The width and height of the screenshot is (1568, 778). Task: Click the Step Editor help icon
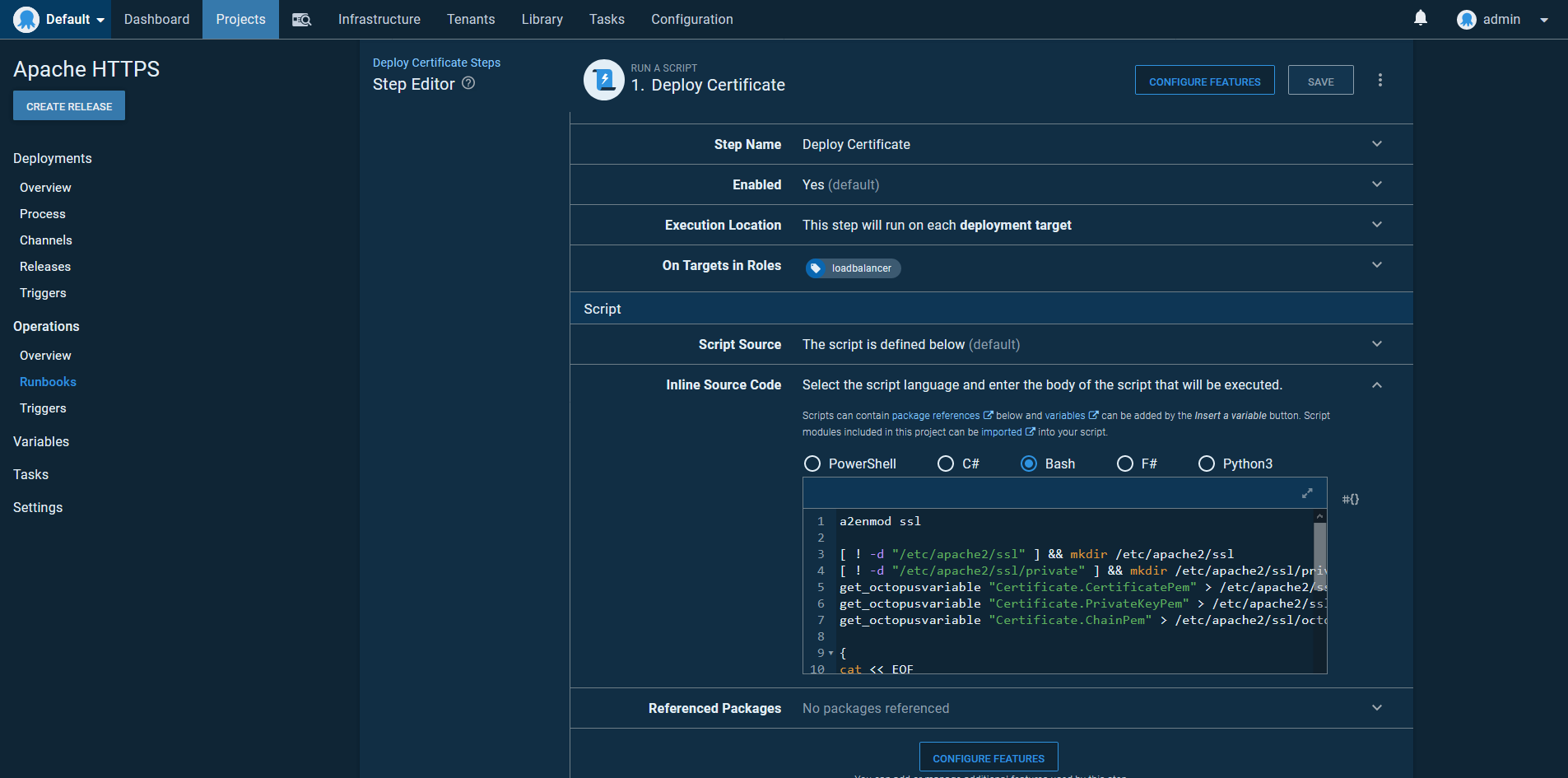point(468,83)
